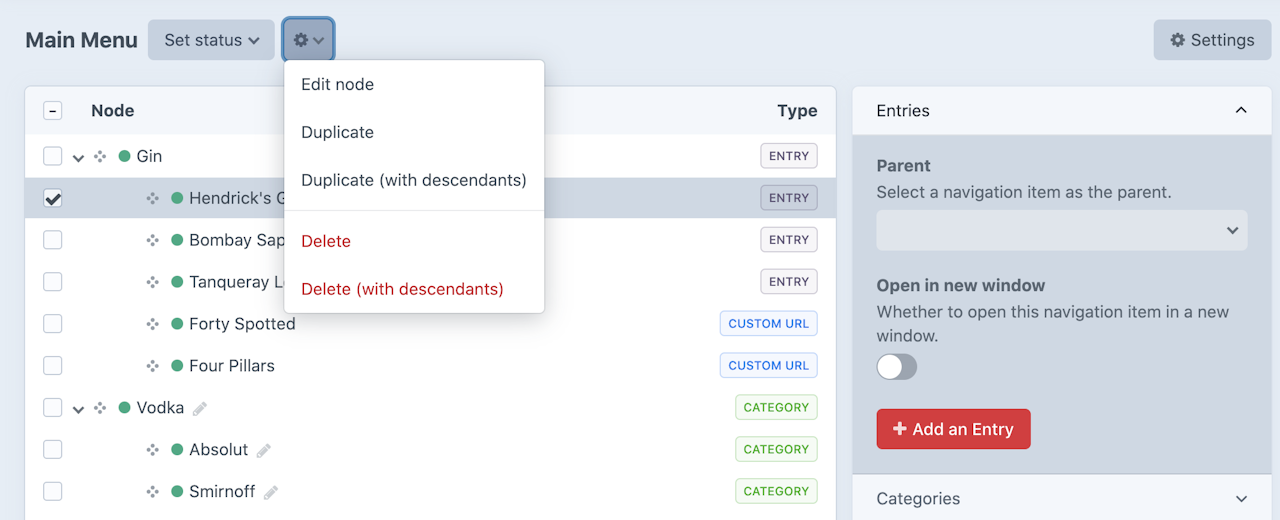This screenshot has height=520, width=1280.
Task: Expand the Categories panel section
Action: pyautogui.click(x=1241, y=499)
